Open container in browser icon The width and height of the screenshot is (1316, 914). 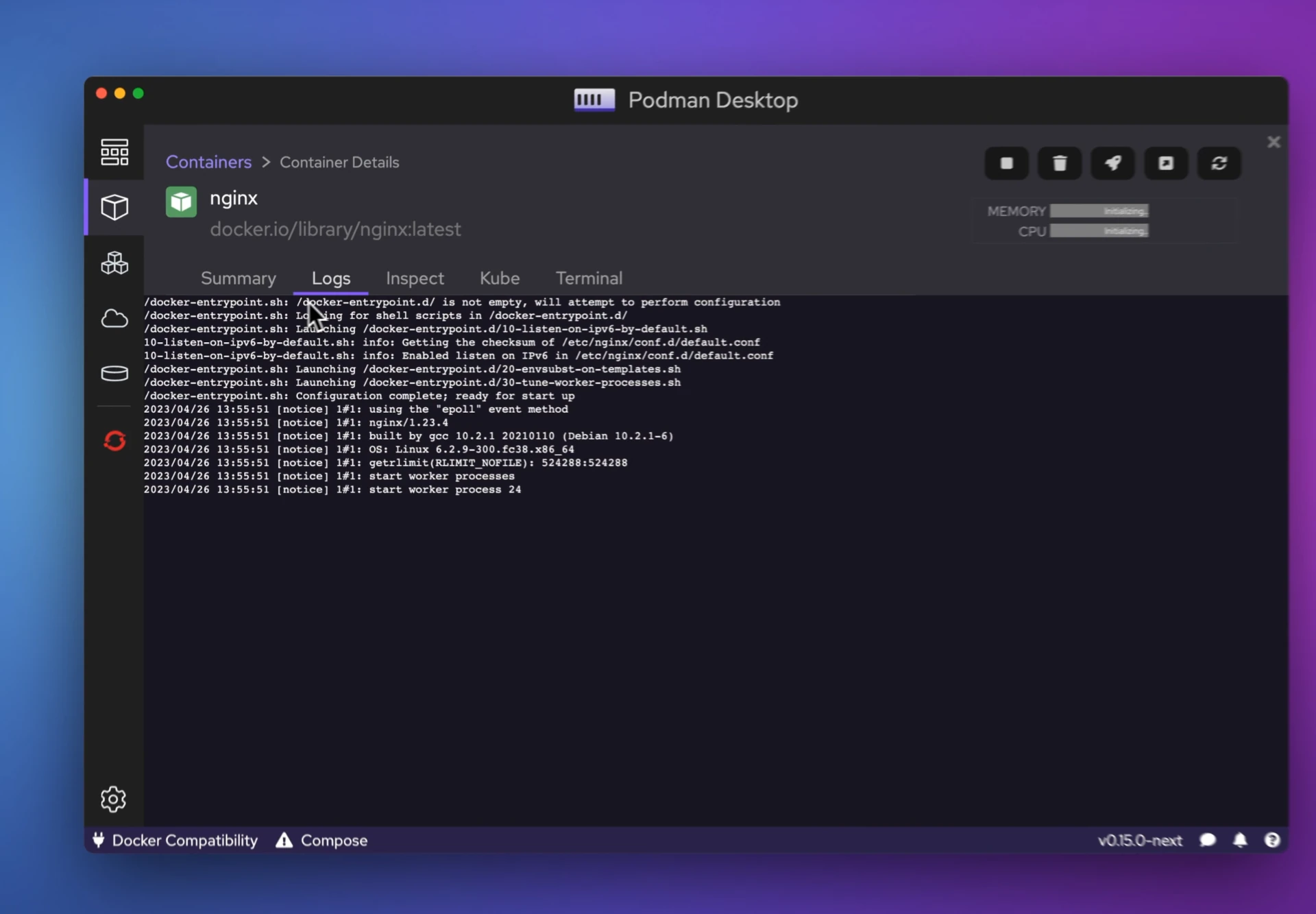1166,163
